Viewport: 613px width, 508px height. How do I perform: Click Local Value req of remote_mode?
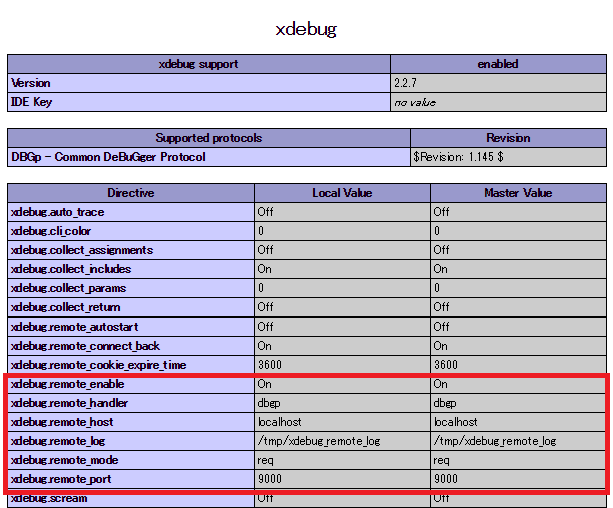(342, 460)
